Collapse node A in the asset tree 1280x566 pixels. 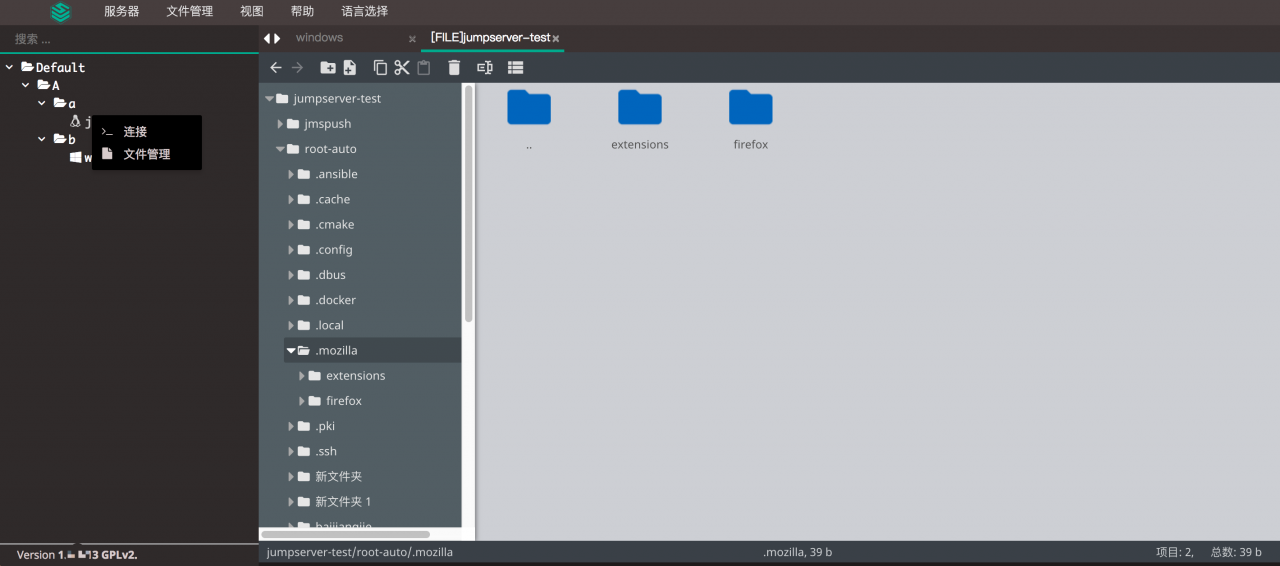tap(26, 85)
